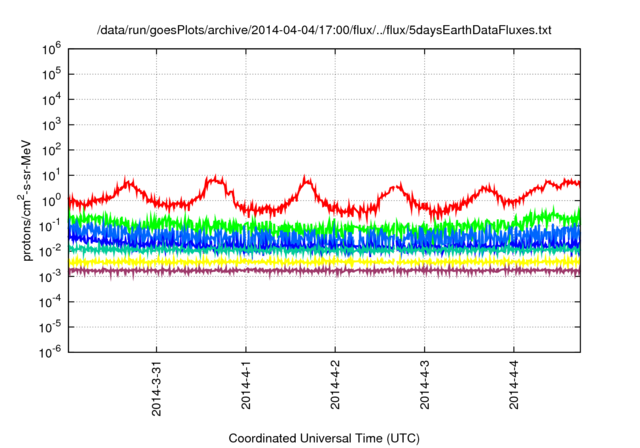The height and width of the screenshot is (448, 640).
Task: Click the 2014-4-3 date tick label
Action: pos(424,385)
